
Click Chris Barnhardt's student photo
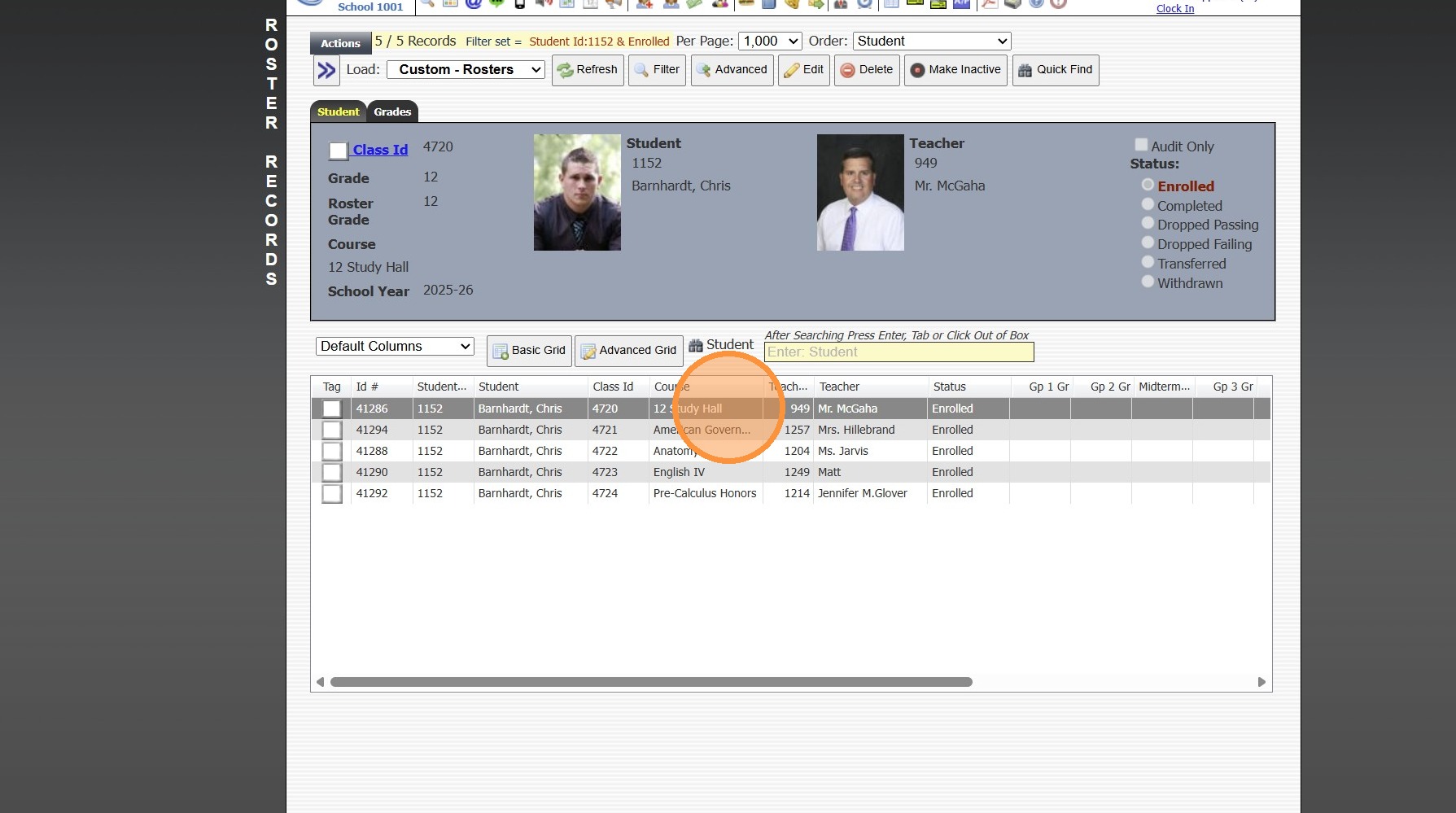point(577,192)
